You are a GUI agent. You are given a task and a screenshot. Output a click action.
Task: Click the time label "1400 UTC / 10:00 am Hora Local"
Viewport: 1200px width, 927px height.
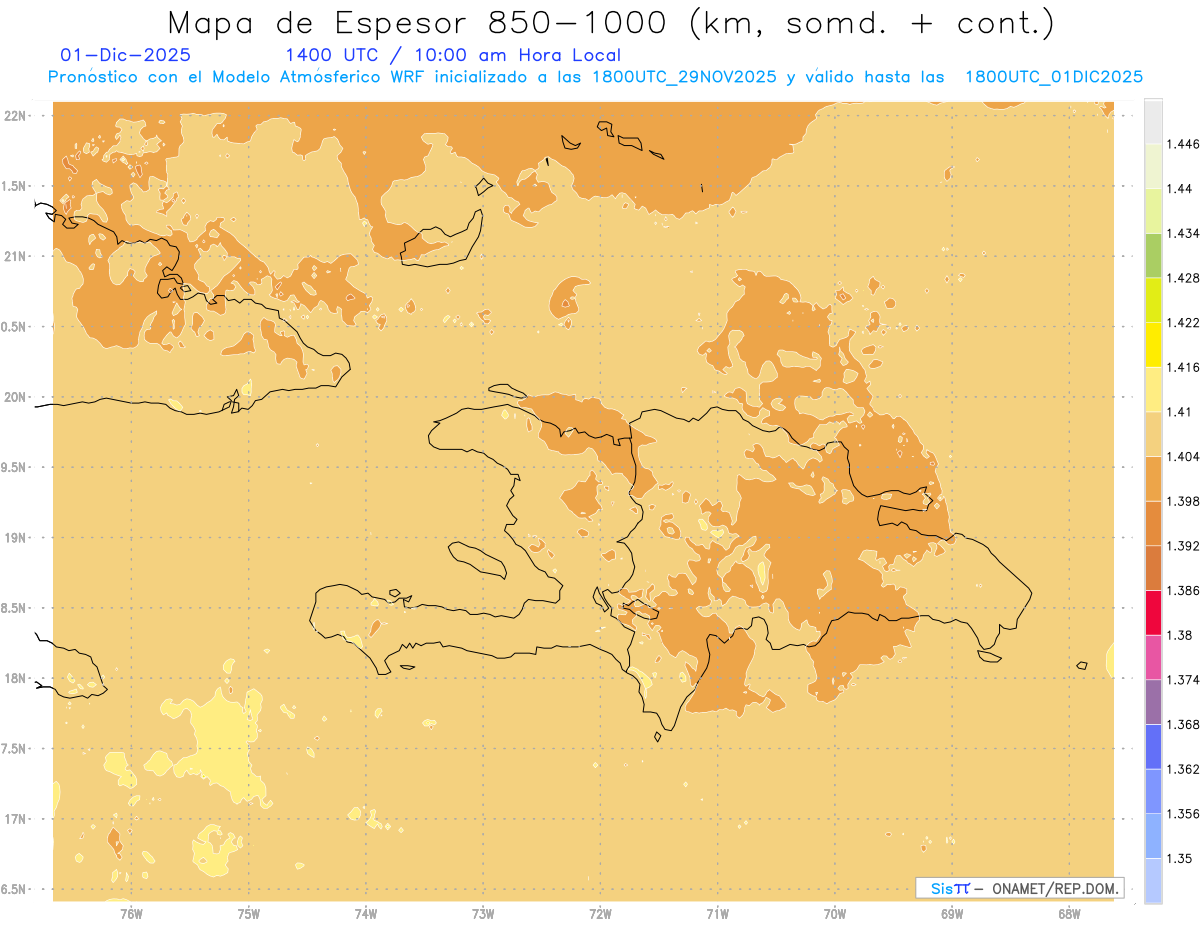click(x=453, y=56)
